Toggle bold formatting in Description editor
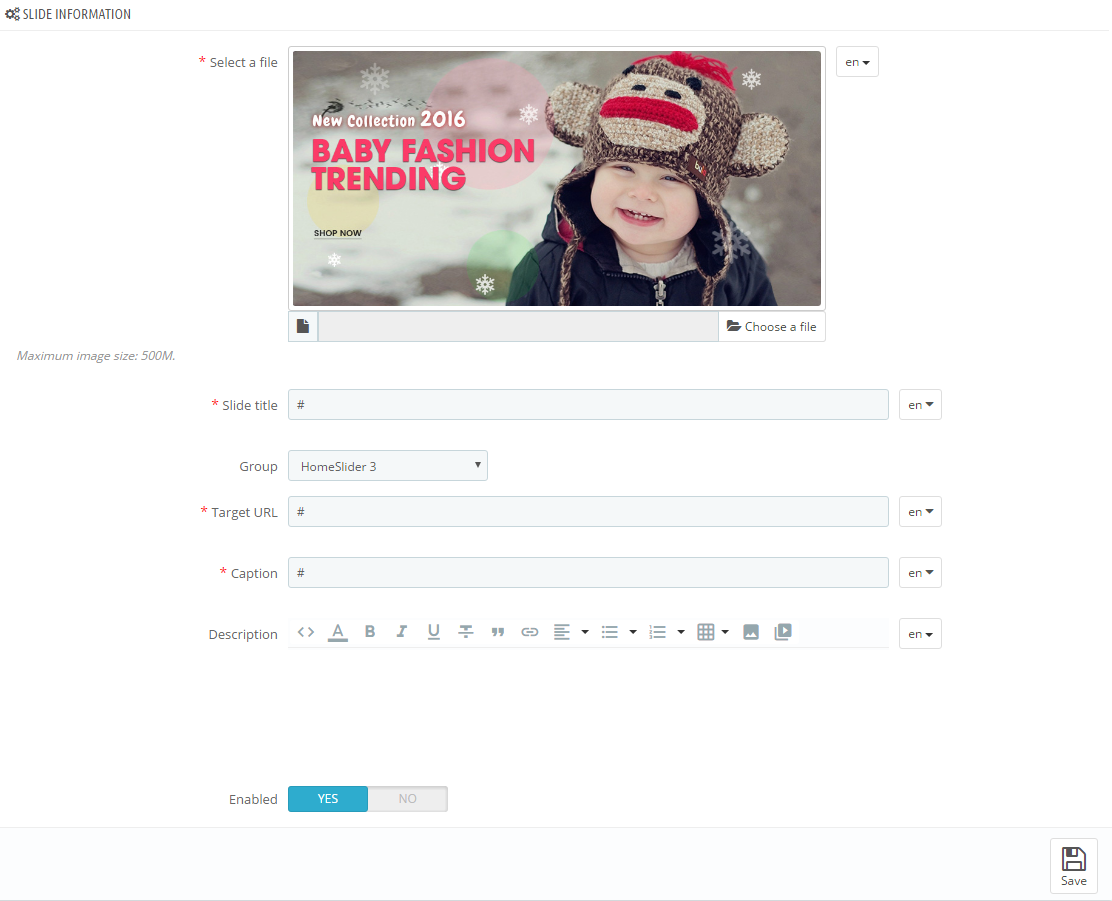The width and height of the screenshot is (1112, 901). point(369,632)
